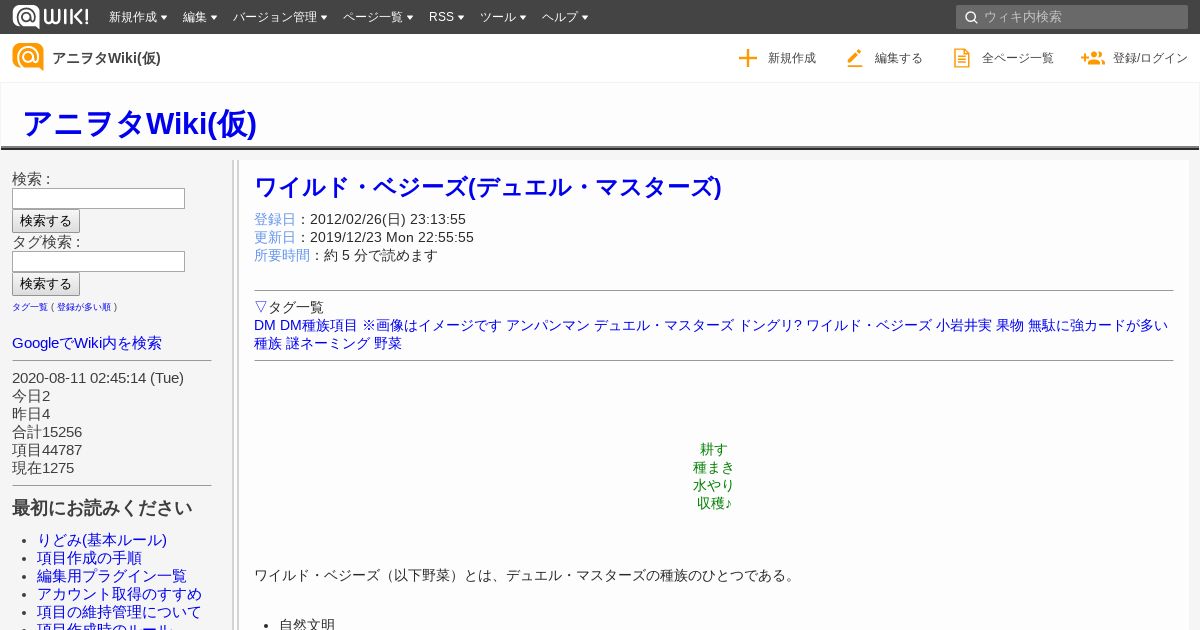The width and height of the screenshot is (1200, 630).
Task: Open アカウント取得のすすめ link
Action: tap(119, 594)
